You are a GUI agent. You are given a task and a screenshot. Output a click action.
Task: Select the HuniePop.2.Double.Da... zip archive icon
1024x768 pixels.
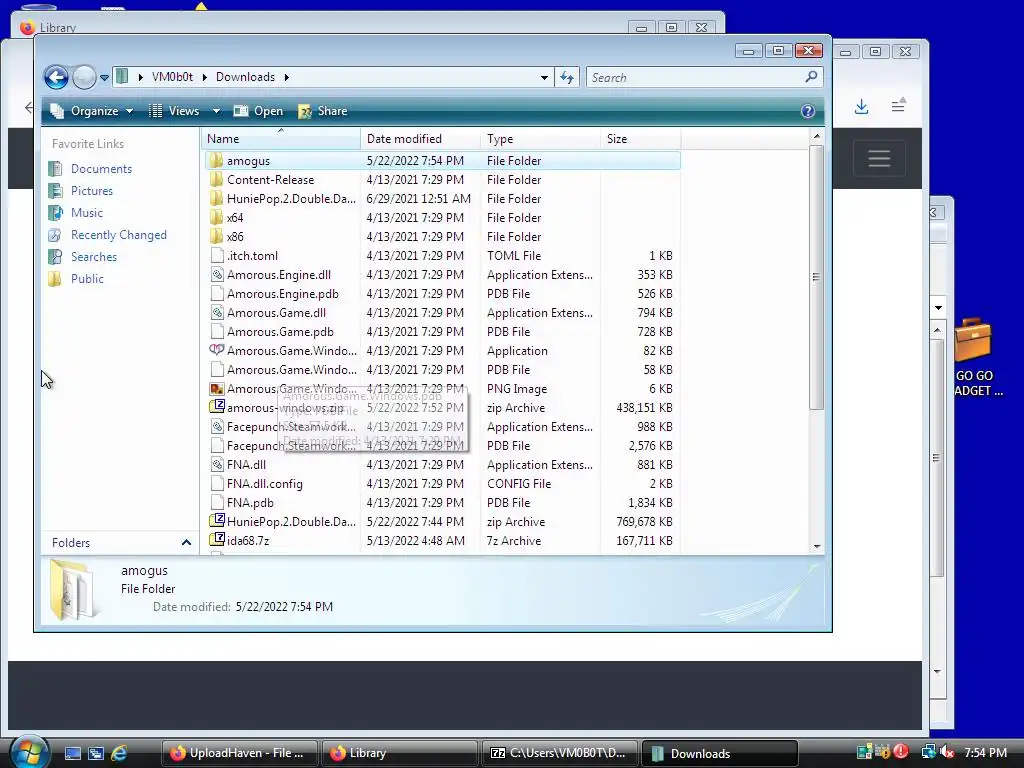tap(217, 520)
